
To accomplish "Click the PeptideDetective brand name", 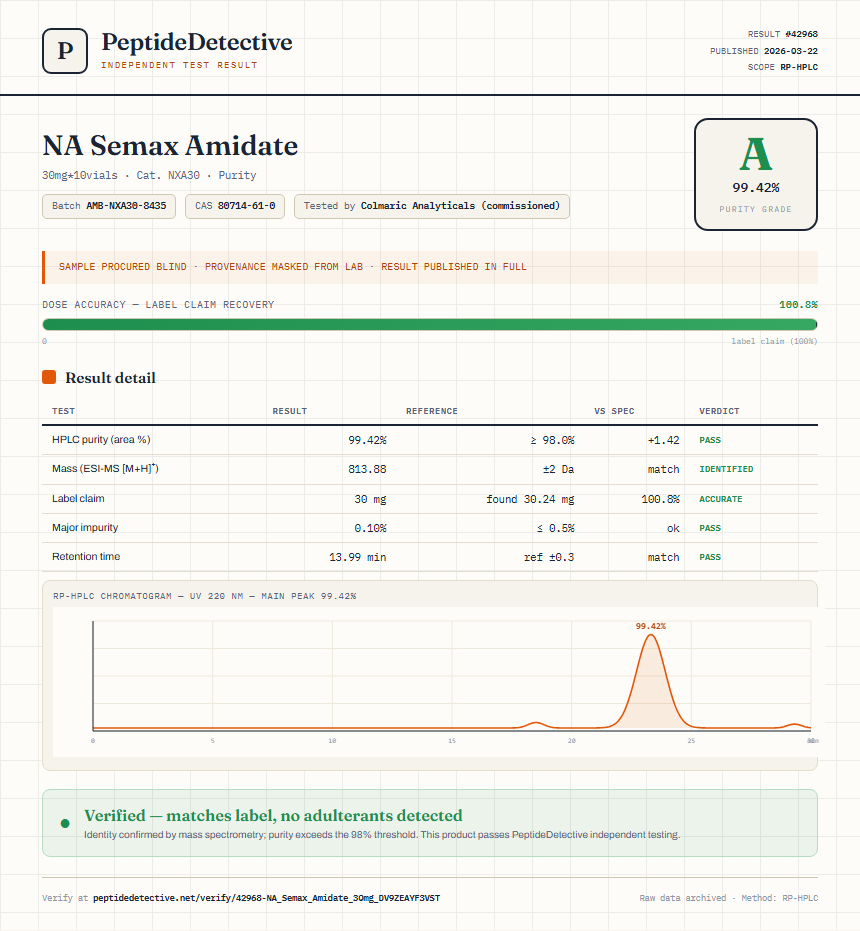I will (x=197, y=42).
